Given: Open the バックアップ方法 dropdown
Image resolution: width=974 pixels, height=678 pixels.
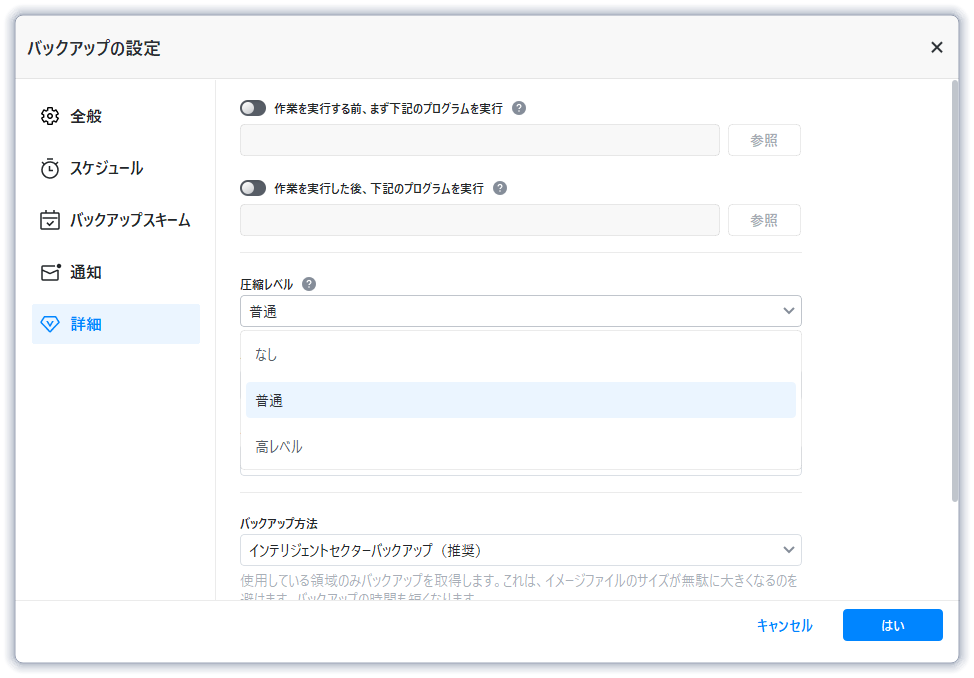Looking at the screenshot, I should [x=520, y=550].
